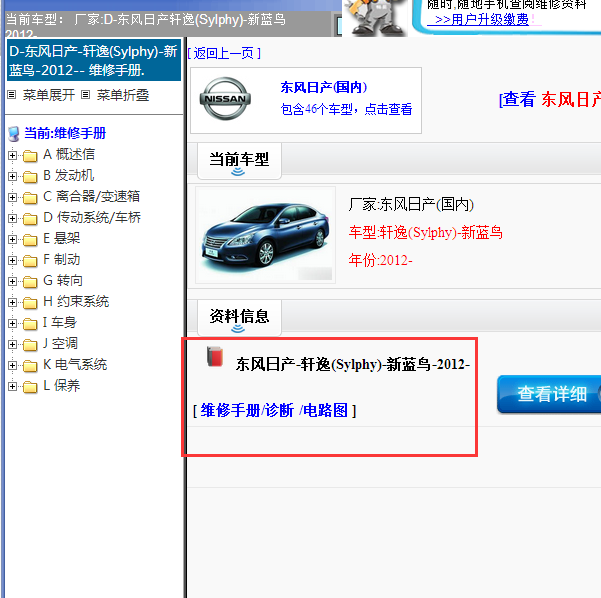Click the A 概述信 folder icon

(x=30, y=156)
